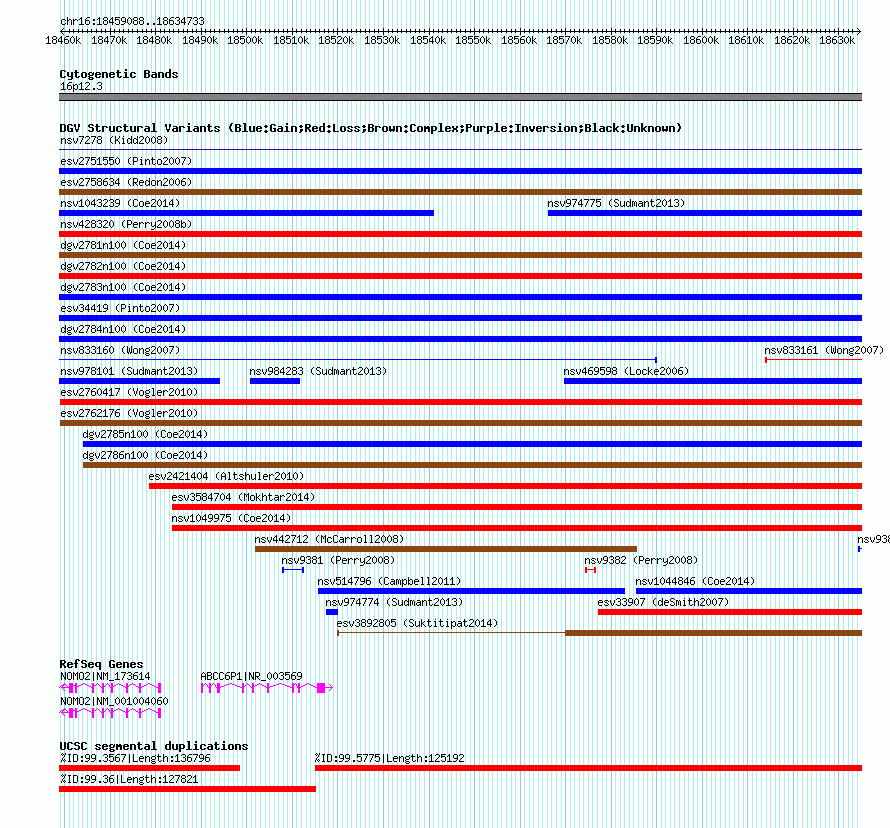
Task: Click the dgv2782n100 (Coe2014) label
Action: pyautogui.click(x=123, y=266)
